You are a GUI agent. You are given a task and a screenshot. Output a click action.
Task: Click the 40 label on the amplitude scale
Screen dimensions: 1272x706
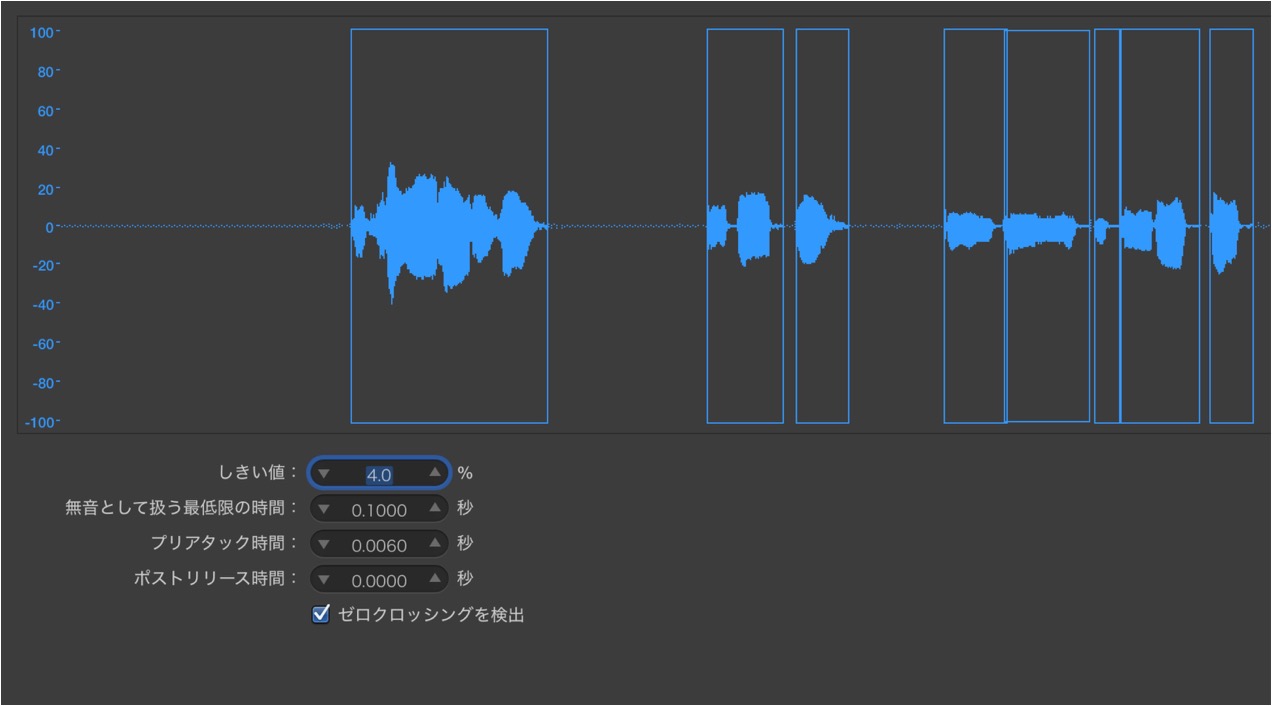[x=44, y=150]
